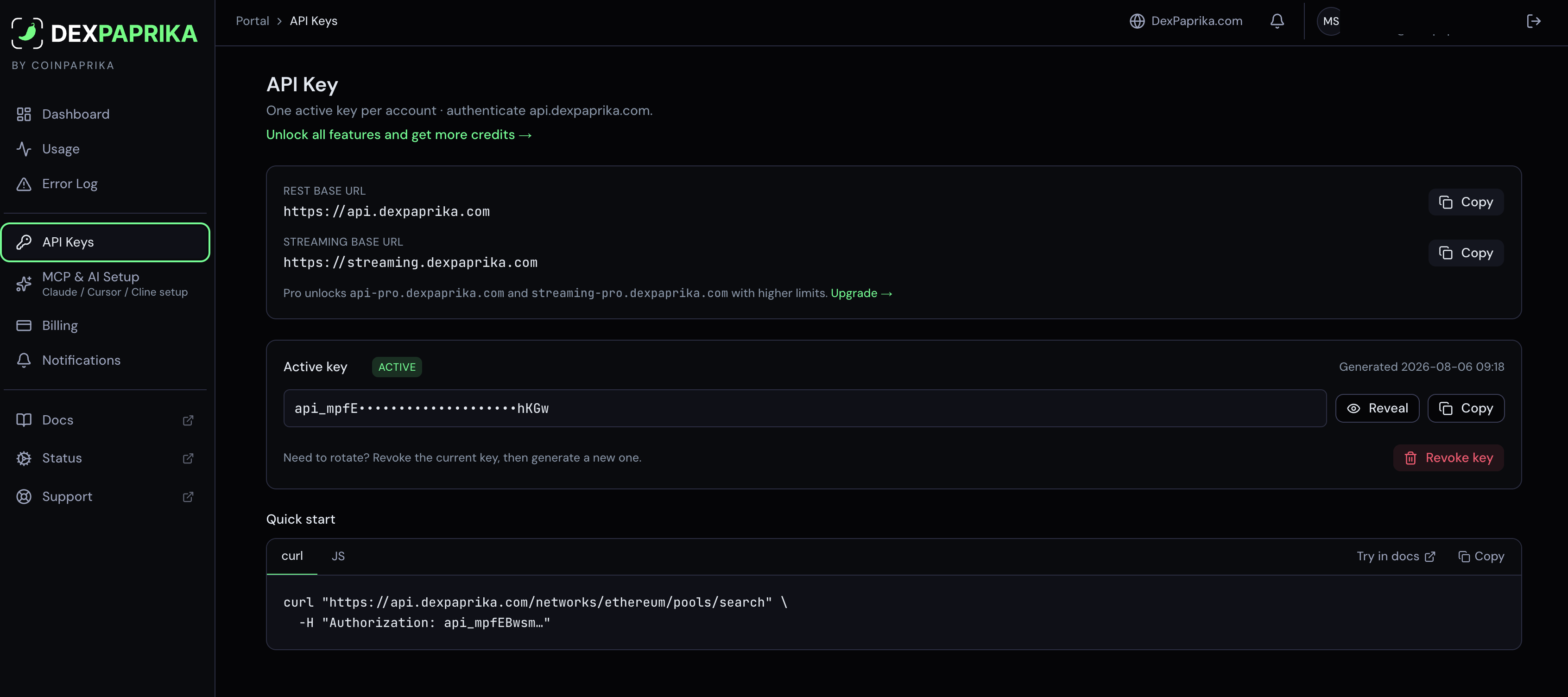Open the Status page link

coord(105,458)
